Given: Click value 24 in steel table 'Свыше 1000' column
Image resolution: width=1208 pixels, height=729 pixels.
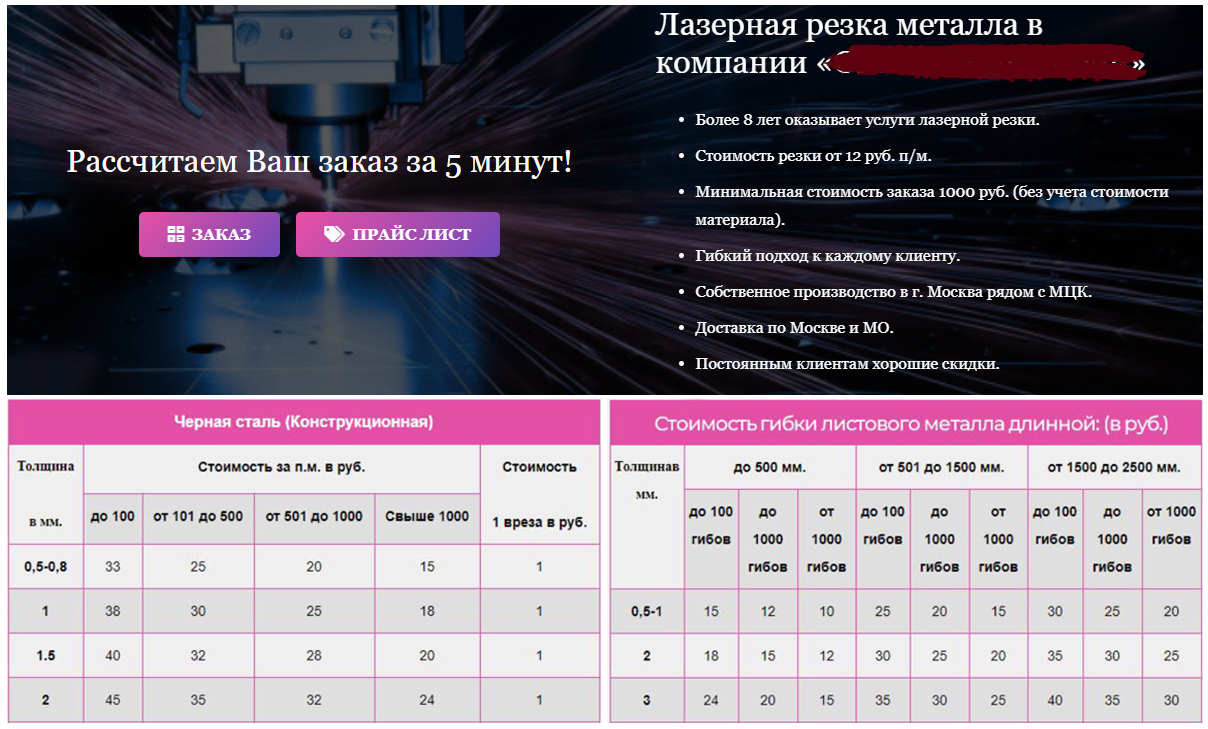Looking at the screenshot, I should click(x=427, y=700).
